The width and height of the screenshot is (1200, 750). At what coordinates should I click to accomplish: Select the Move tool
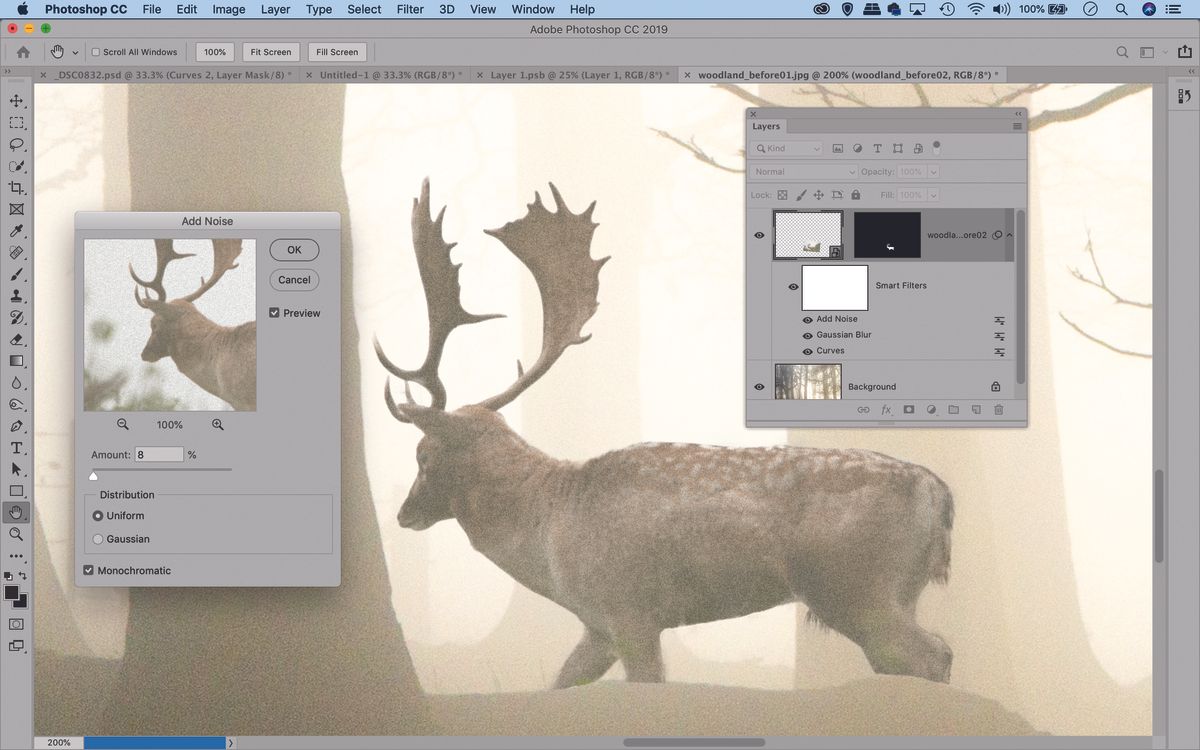pyautogui.click(x=15, y=100)
